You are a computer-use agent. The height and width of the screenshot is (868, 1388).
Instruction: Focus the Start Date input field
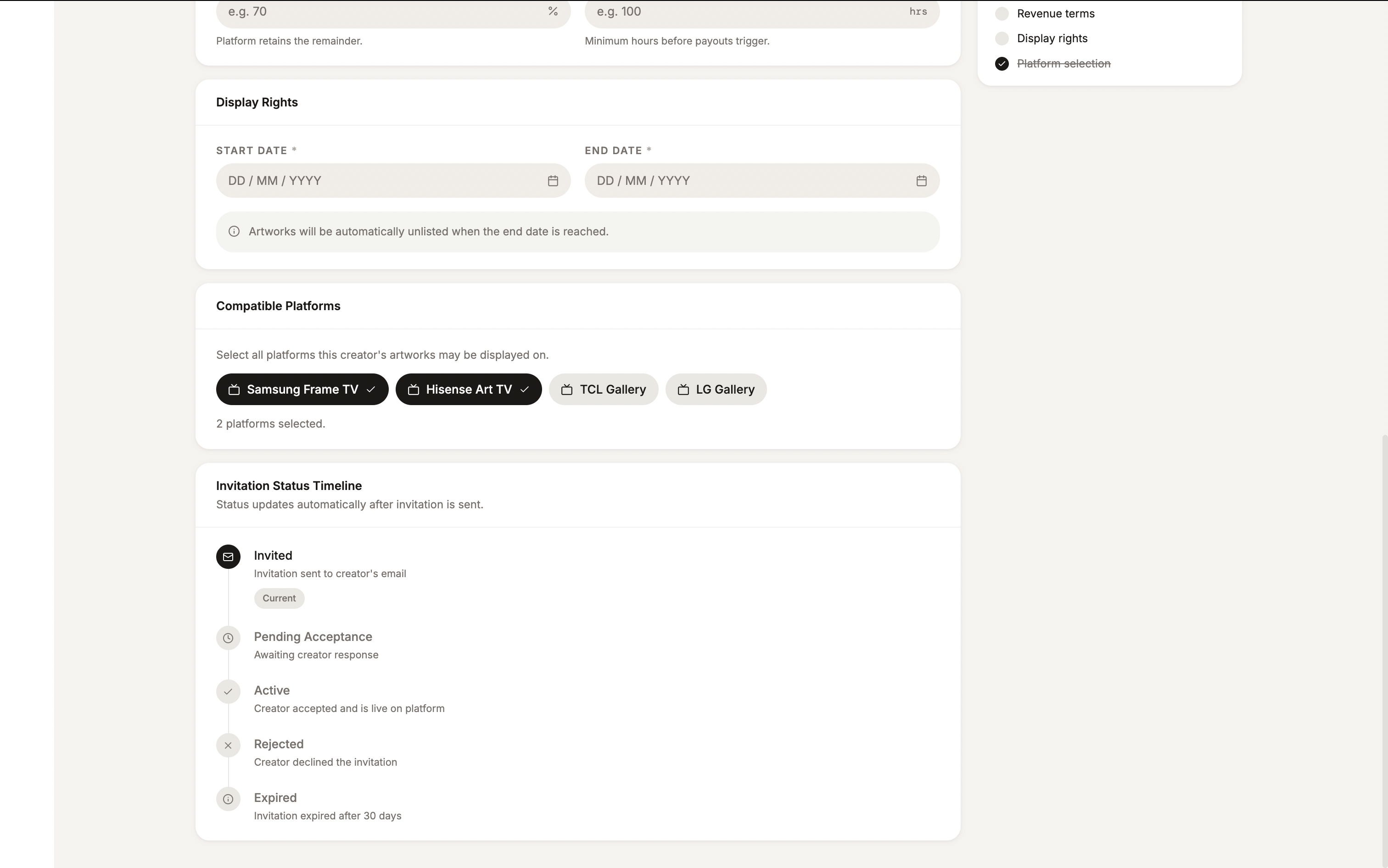pos(393,181)
